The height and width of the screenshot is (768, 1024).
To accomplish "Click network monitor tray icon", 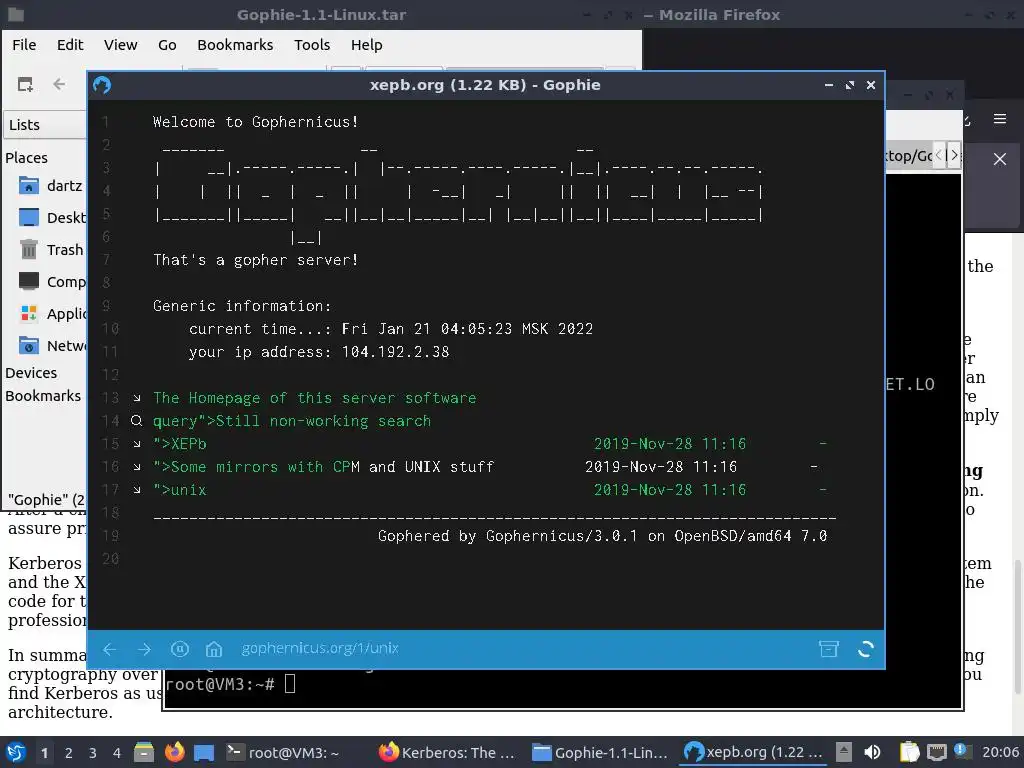I will (x=936, y=752).
